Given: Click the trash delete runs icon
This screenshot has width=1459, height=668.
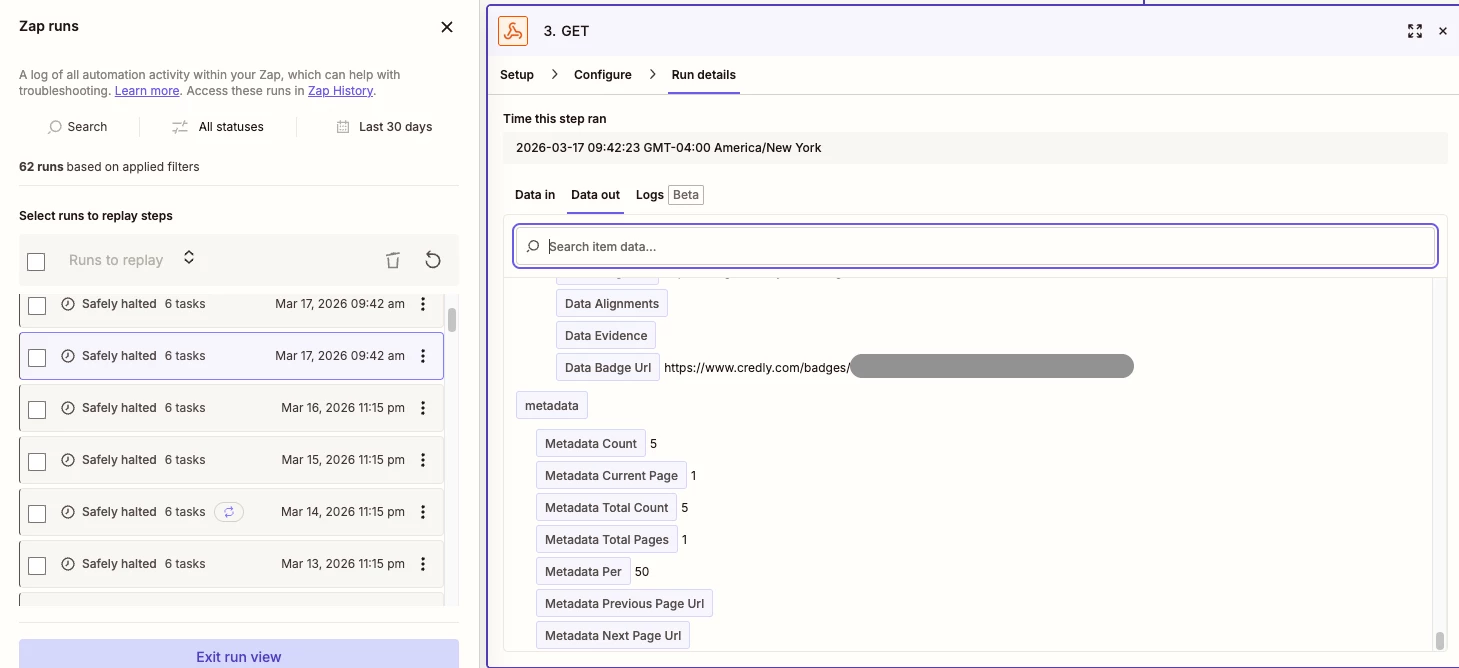Looking at the screenshot, I should pos(393,260).
